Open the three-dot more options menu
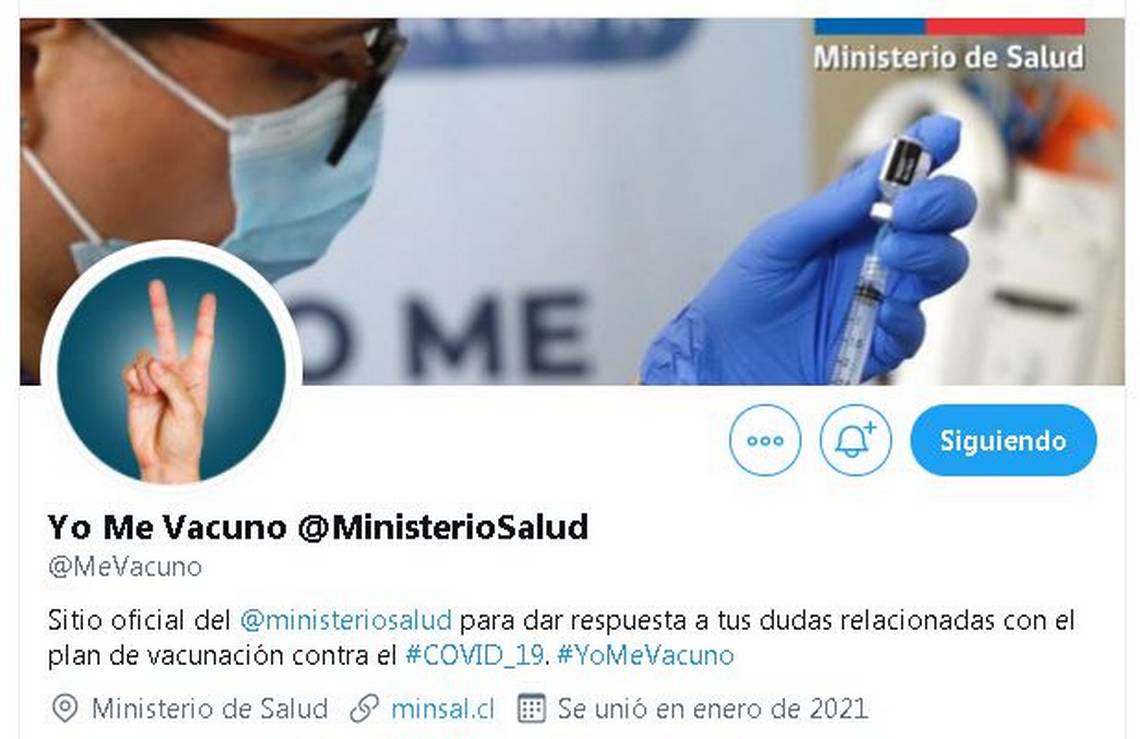This screenshot has height=739, width=1140. pyautogui.click(x=765, y=440)
